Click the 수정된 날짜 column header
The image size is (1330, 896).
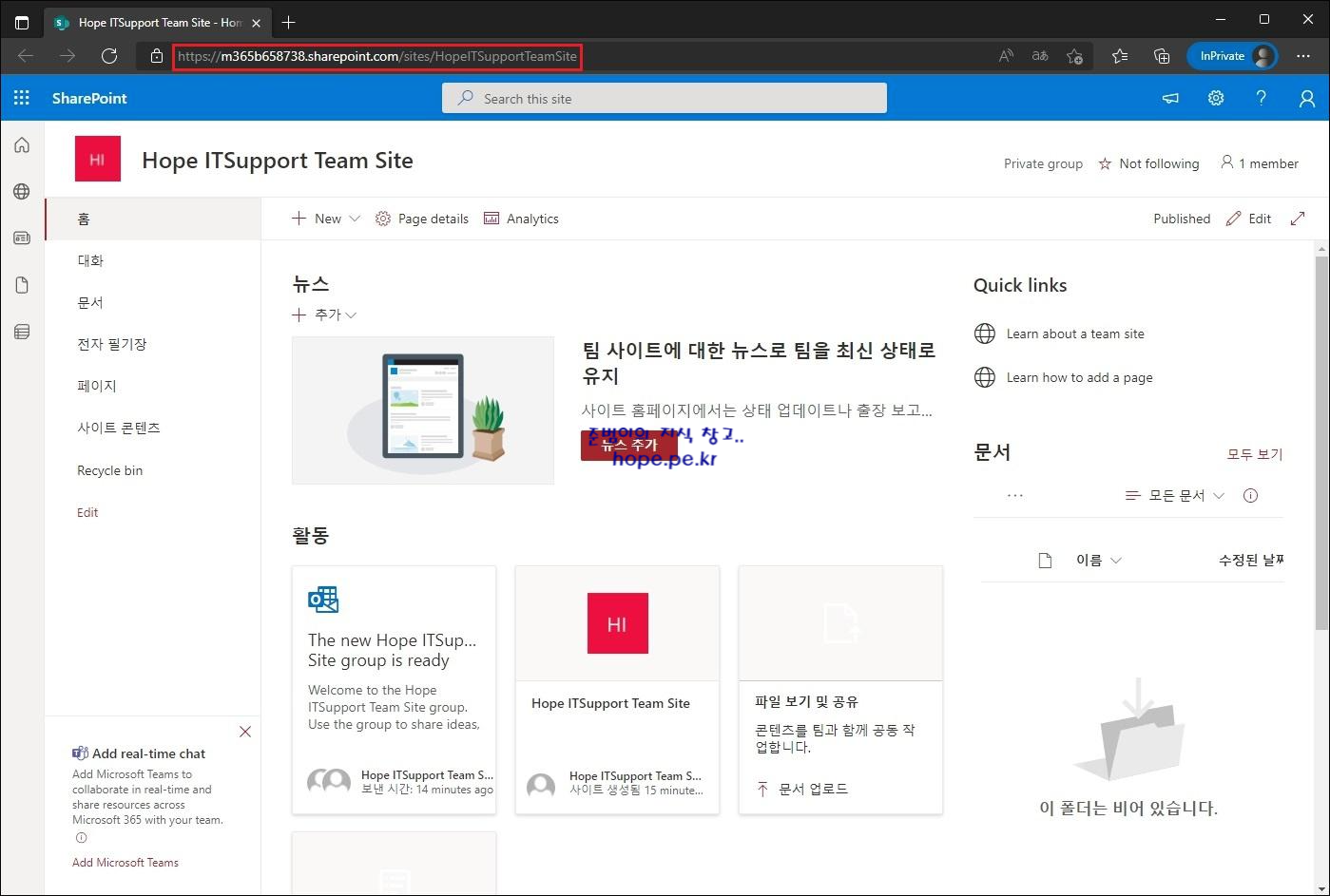click(1251, 561)
